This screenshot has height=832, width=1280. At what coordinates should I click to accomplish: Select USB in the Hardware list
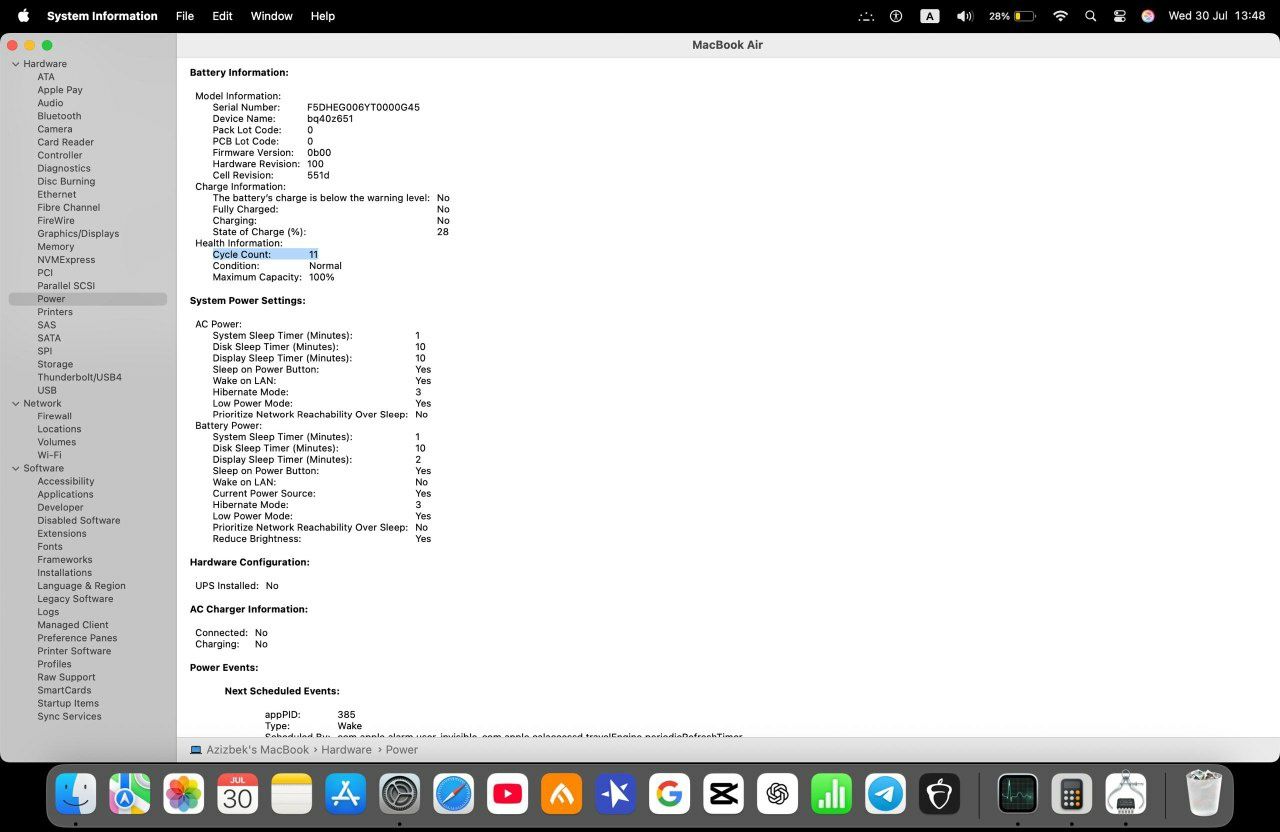click(47, 391)
